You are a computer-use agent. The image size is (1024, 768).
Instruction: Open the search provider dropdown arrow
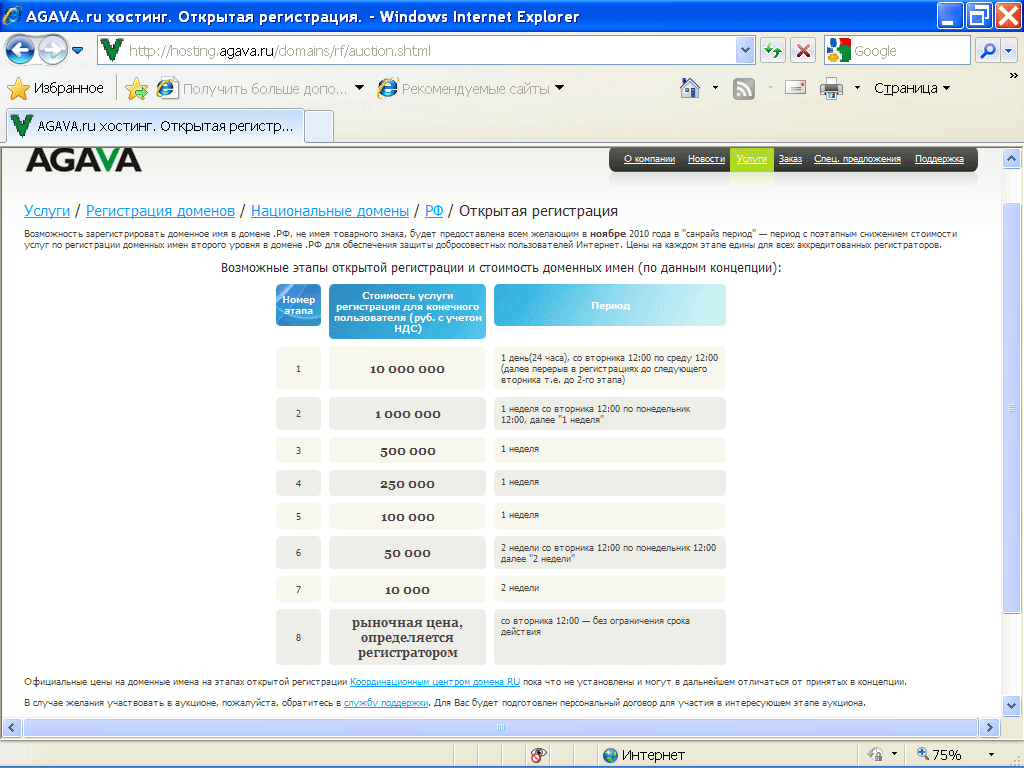pos(1009,50)
